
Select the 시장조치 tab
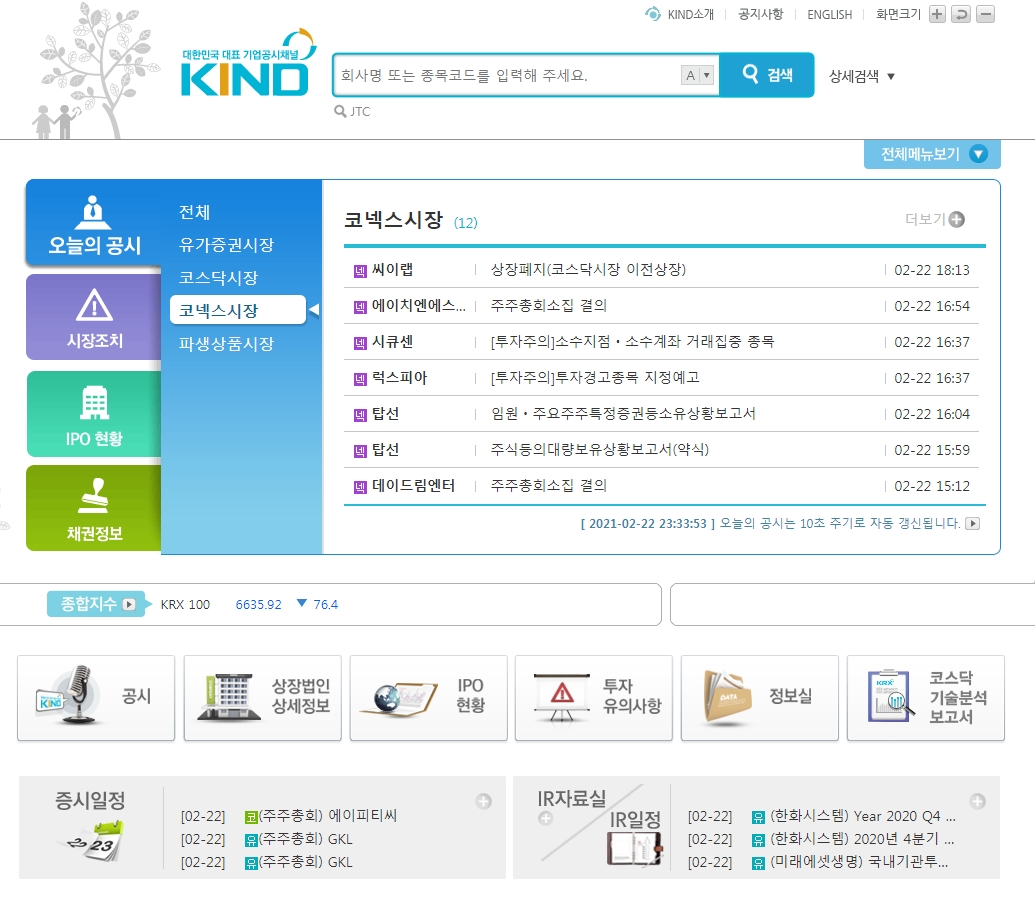pos(94,317)
